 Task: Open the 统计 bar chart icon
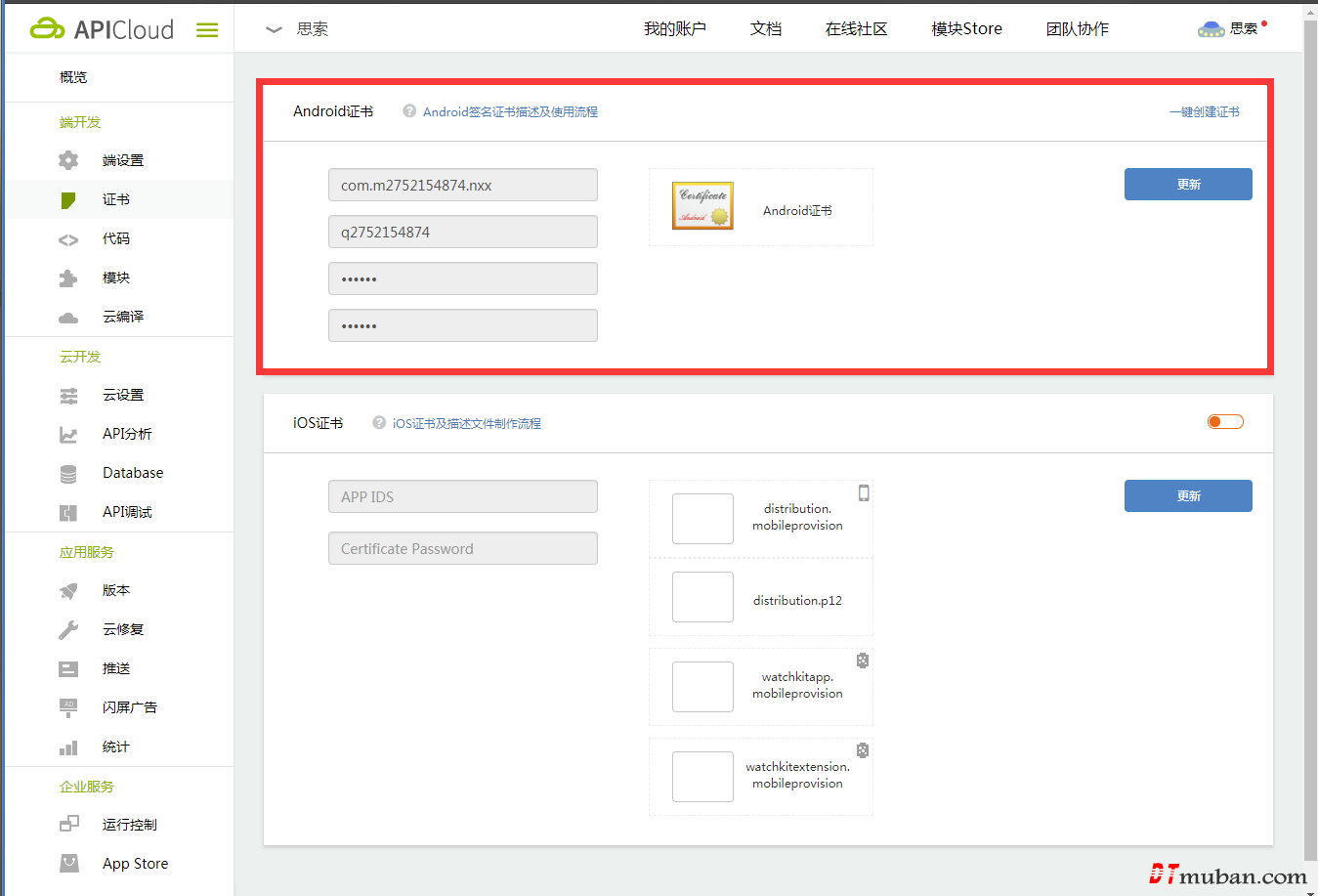point(68,747)
